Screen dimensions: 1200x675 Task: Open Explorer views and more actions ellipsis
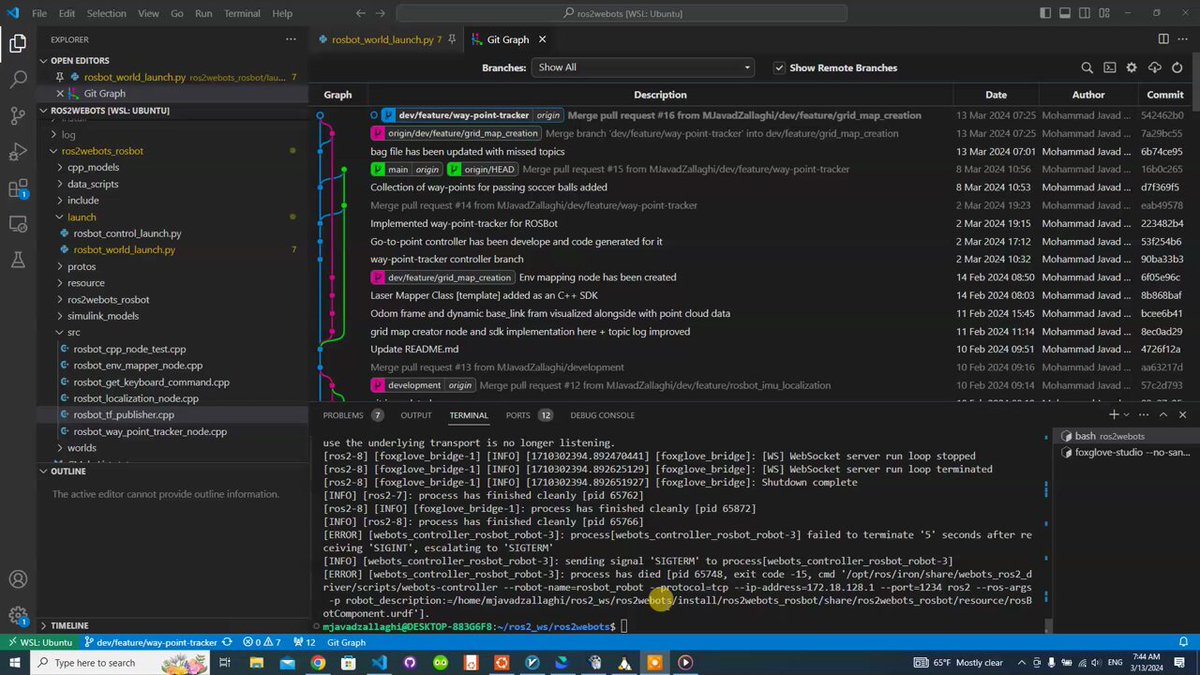click(x=291, y=39)
